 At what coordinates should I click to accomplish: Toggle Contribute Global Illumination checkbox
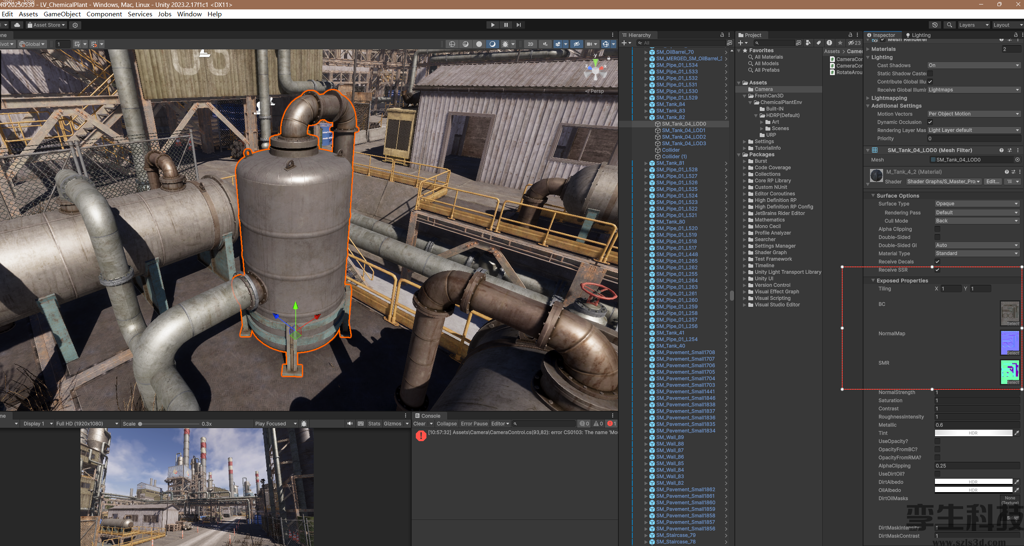tap(931, 82)
